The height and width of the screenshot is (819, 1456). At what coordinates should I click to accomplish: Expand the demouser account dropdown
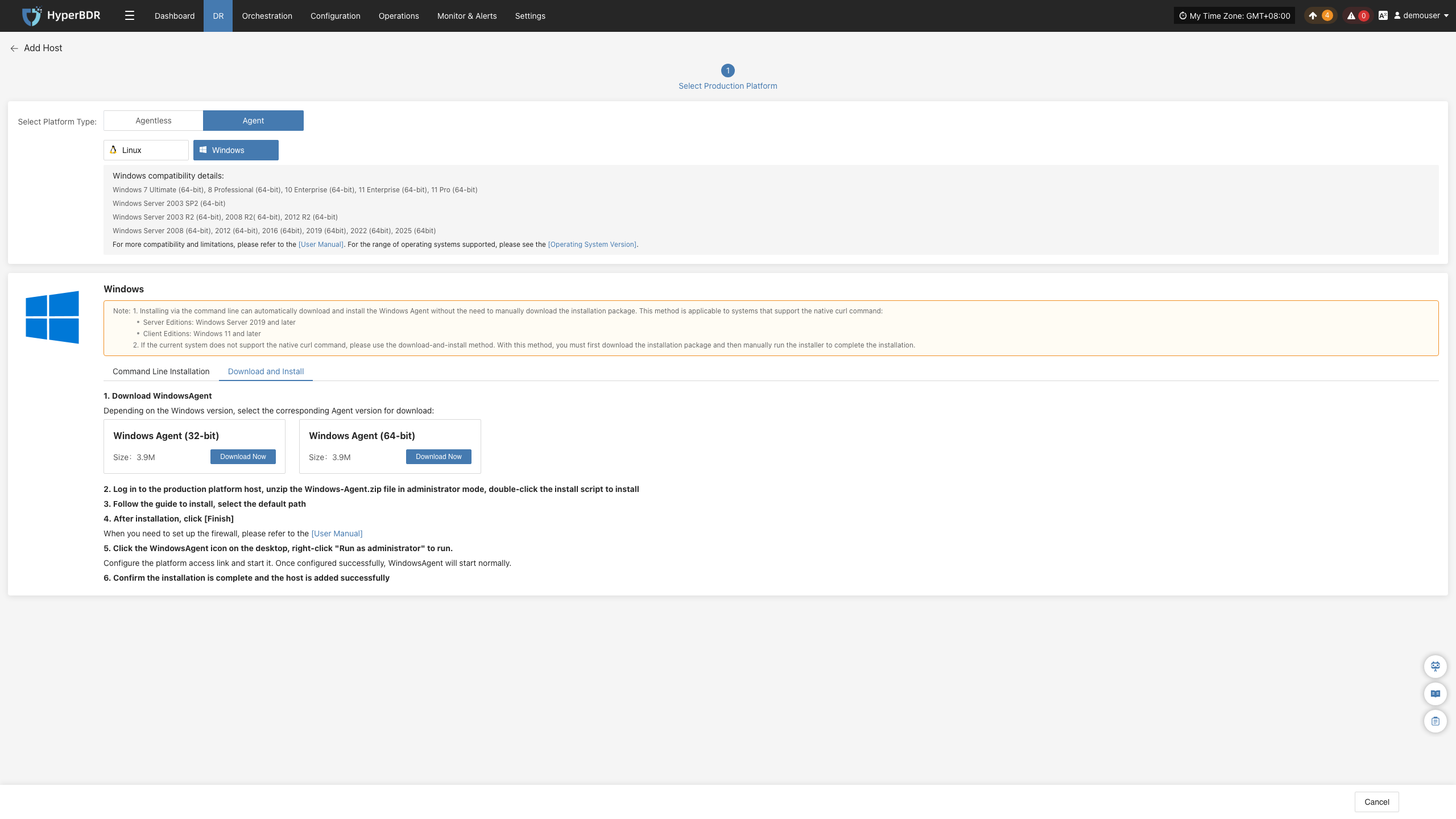[1421, 16]
